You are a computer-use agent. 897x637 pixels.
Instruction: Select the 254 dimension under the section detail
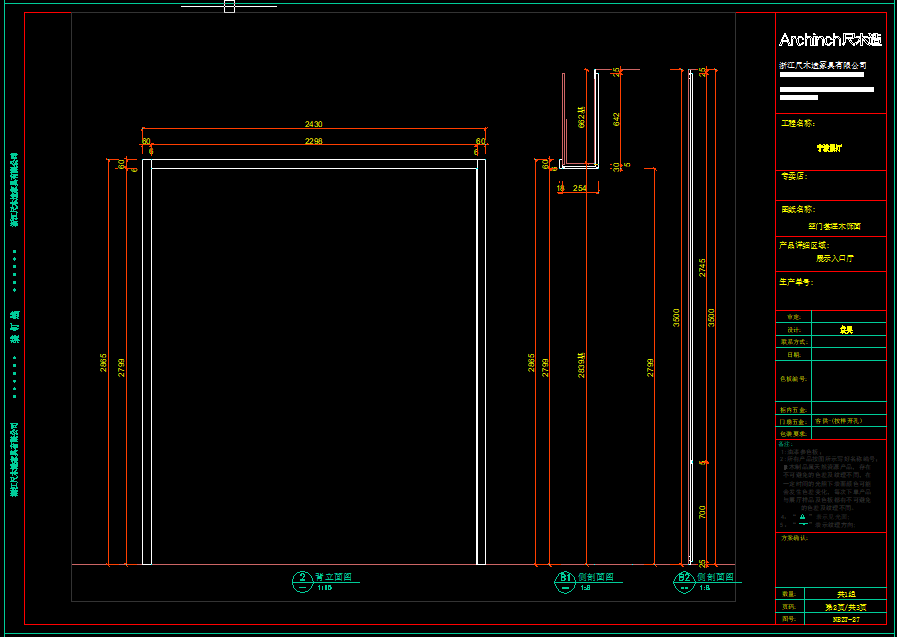[580, 188]
